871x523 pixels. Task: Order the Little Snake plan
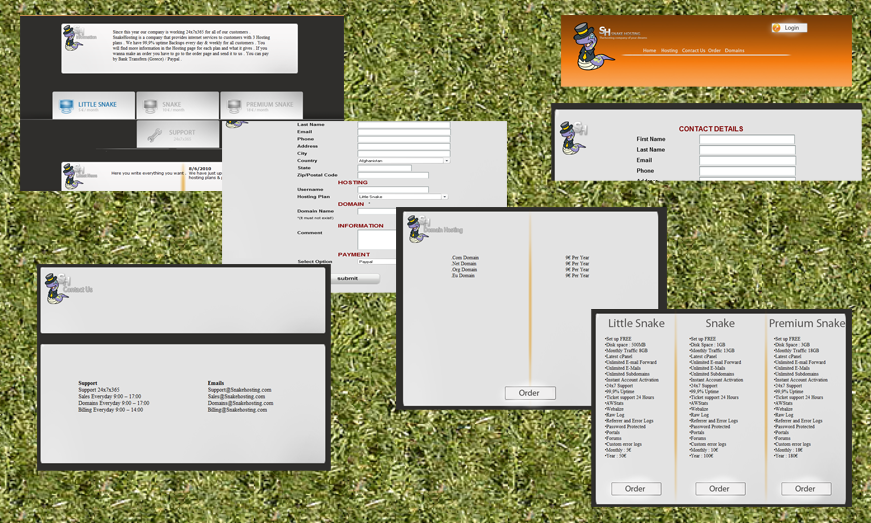635,489
